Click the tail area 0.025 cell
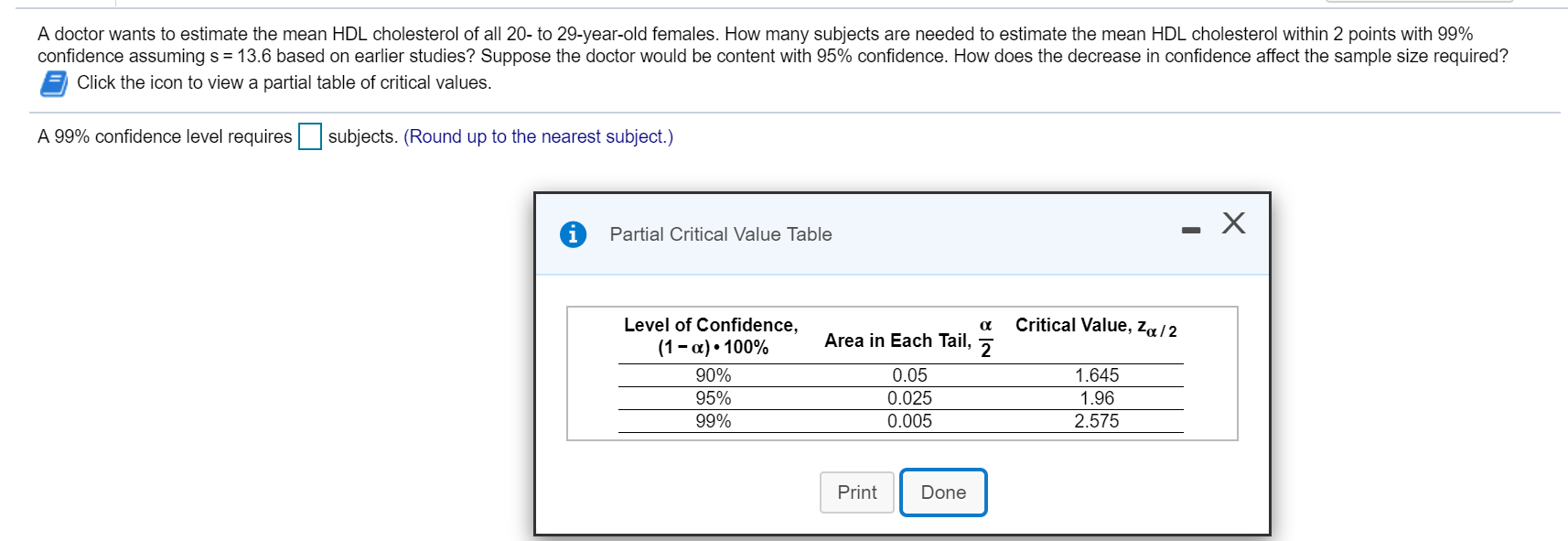Viewport: 1568px width, 541px height. coord(909,398)
